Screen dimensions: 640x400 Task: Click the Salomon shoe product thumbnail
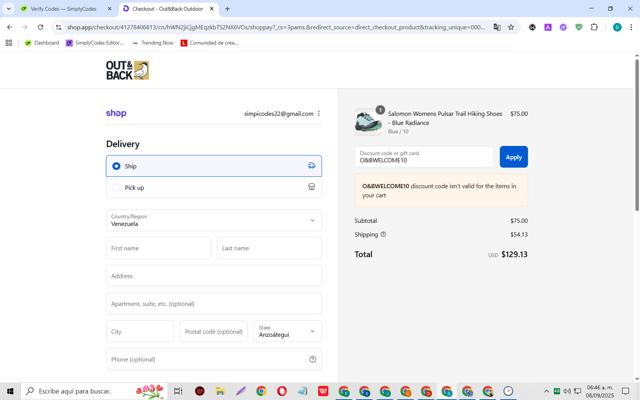[x=368, y=122]
